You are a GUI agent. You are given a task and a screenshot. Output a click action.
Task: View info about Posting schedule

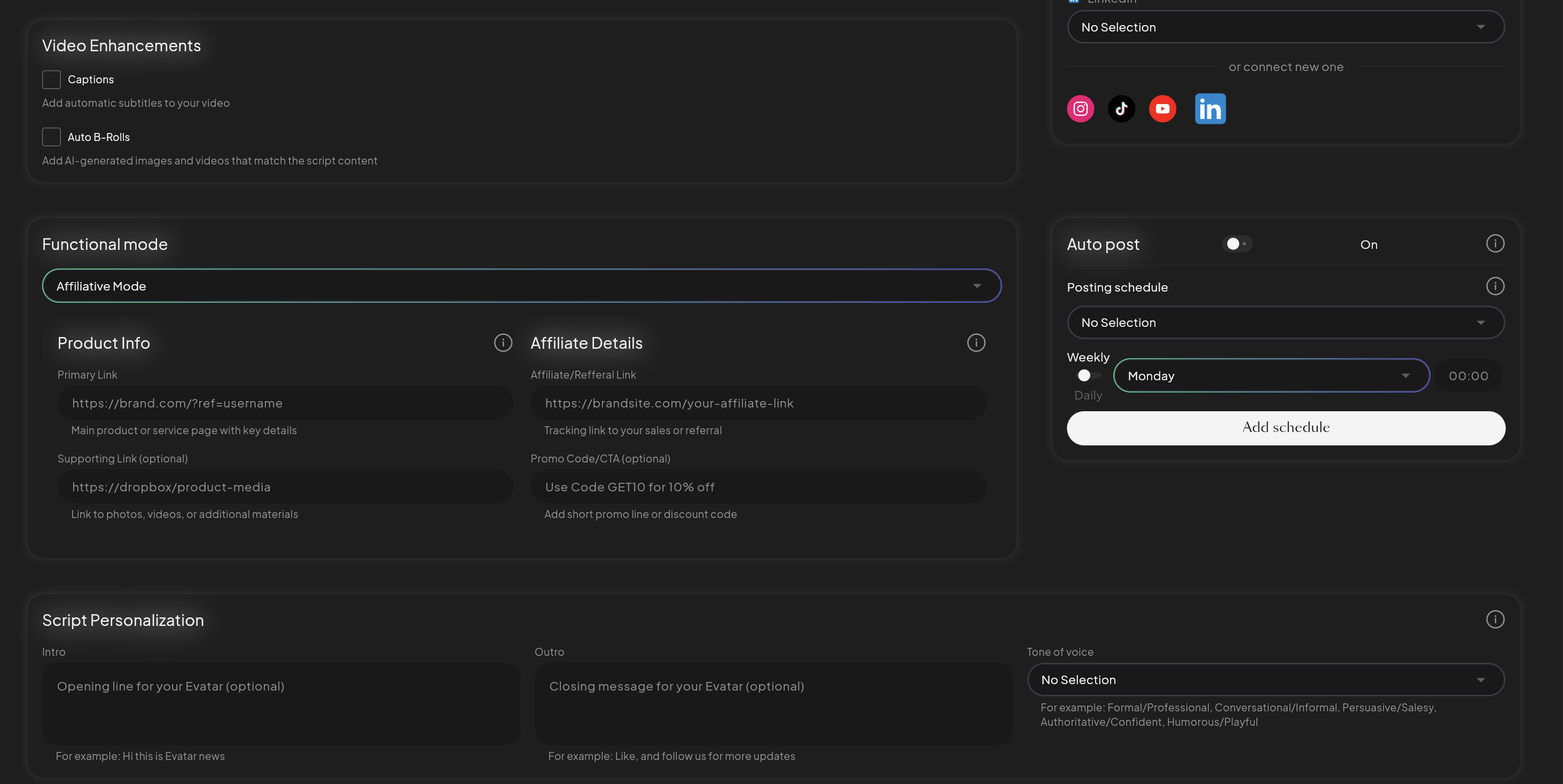[1495, 286]
